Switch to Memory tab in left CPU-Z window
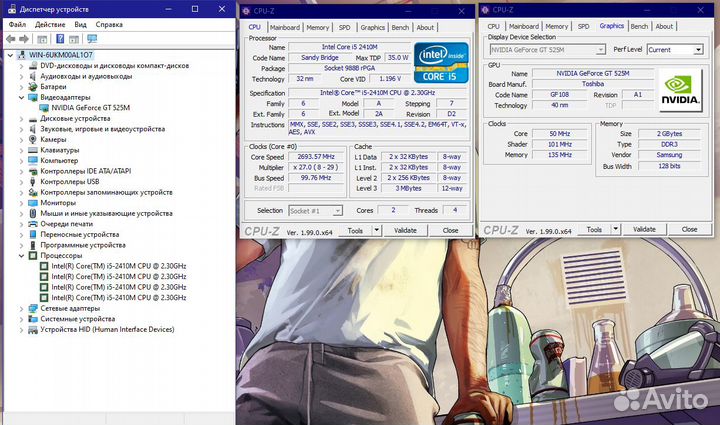This screenshot has width=720, height=425. pos(318,28)
